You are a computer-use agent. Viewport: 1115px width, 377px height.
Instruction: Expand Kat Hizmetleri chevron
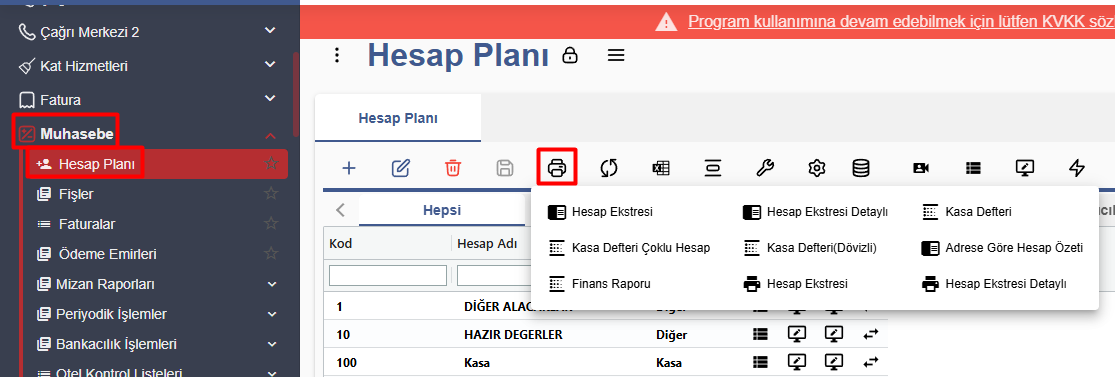(x=270, y=65)
